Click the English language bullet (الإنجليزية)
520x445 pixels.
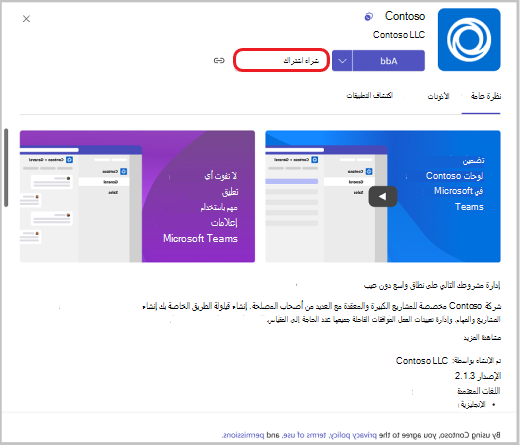pos(472,405)
